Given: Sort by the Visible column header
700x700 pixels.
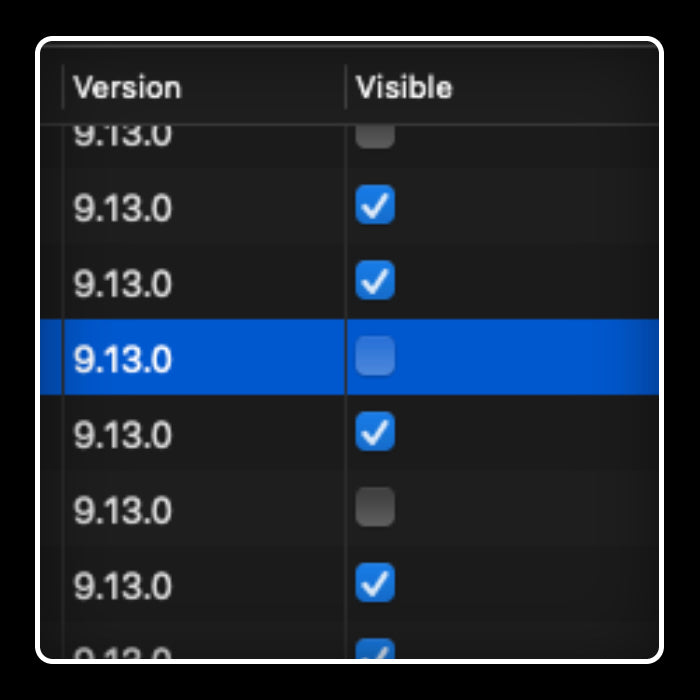Looking at the screenshot, I should pos(404,87).
